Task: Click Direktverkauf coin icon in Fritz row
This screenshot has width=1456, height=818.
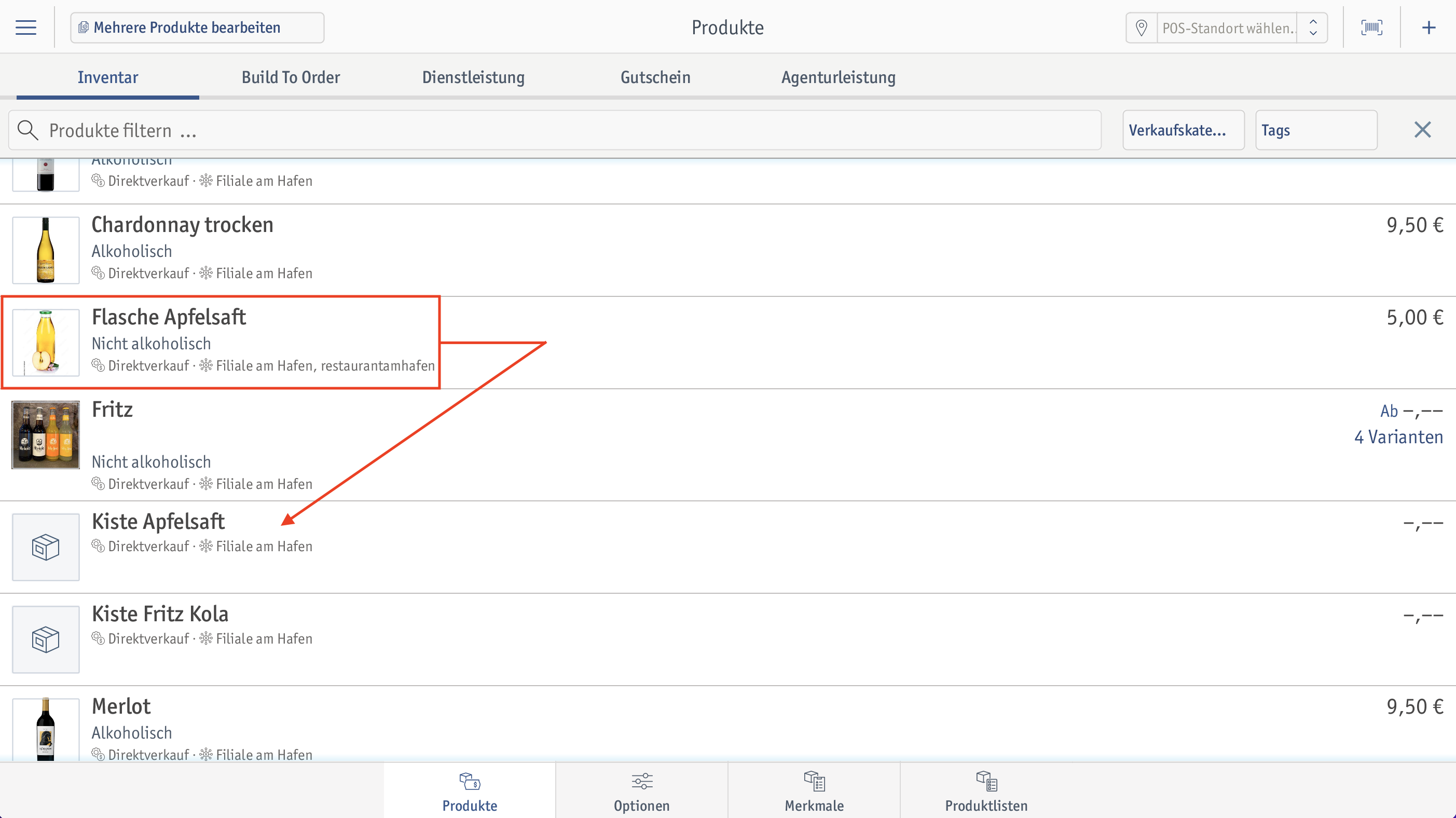Action: pos(98,484)
